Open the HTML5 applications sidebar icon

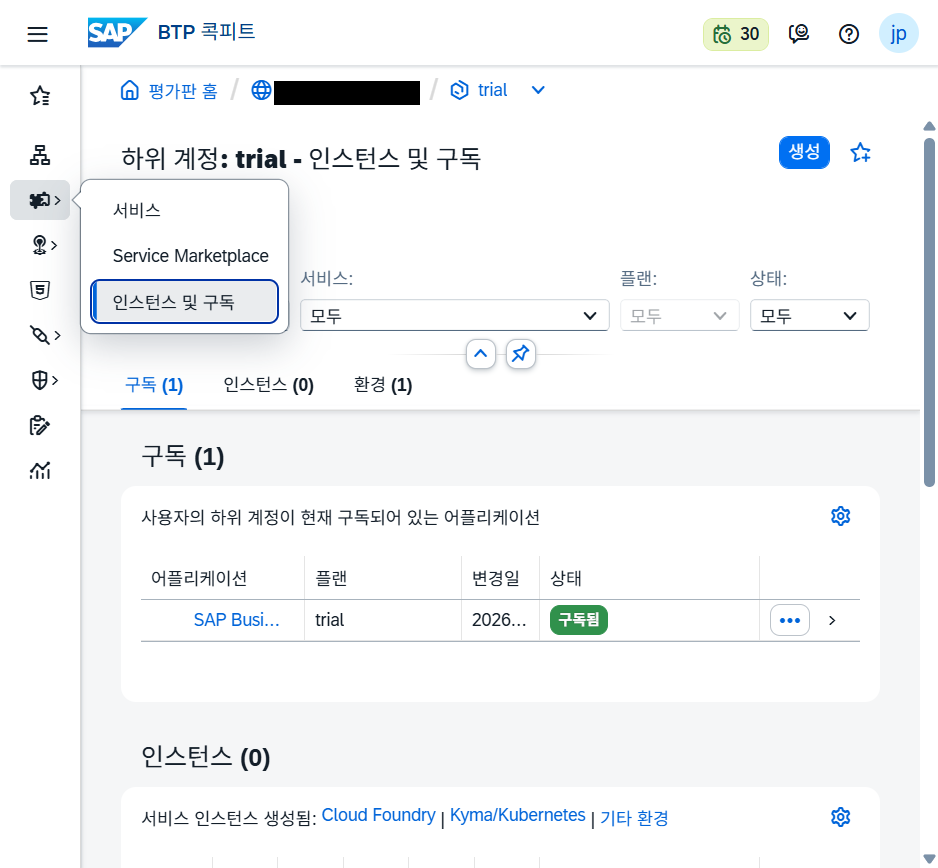(x=40, y=290)
